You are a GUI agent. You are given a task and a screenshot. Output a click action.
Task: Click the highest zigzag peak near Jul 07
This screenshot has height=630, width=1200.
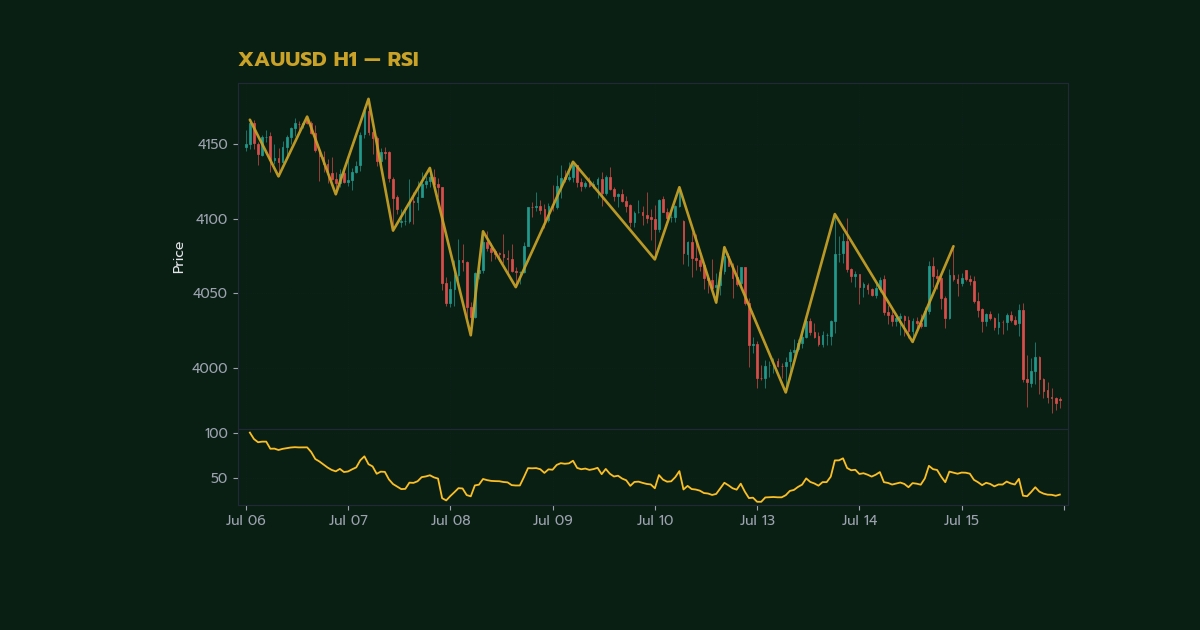pos(369,99)
